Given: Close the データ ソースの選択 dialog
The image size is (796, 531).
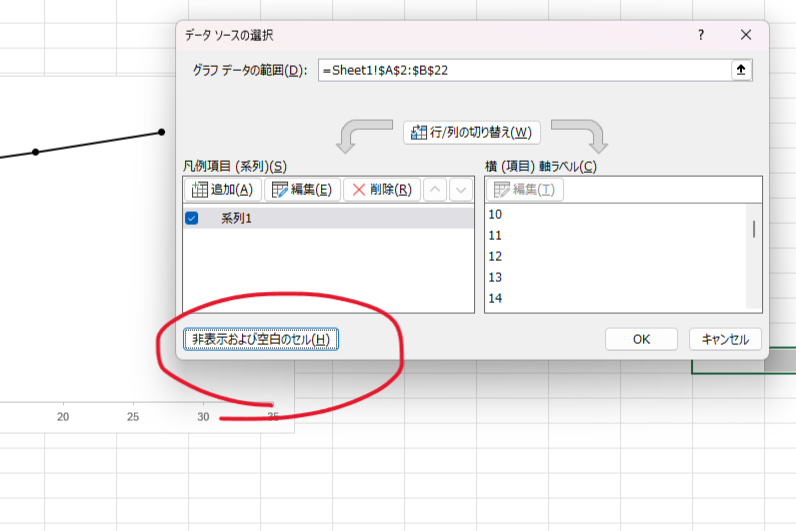Looking at the screenshot, I should click(x=746, y=35).
